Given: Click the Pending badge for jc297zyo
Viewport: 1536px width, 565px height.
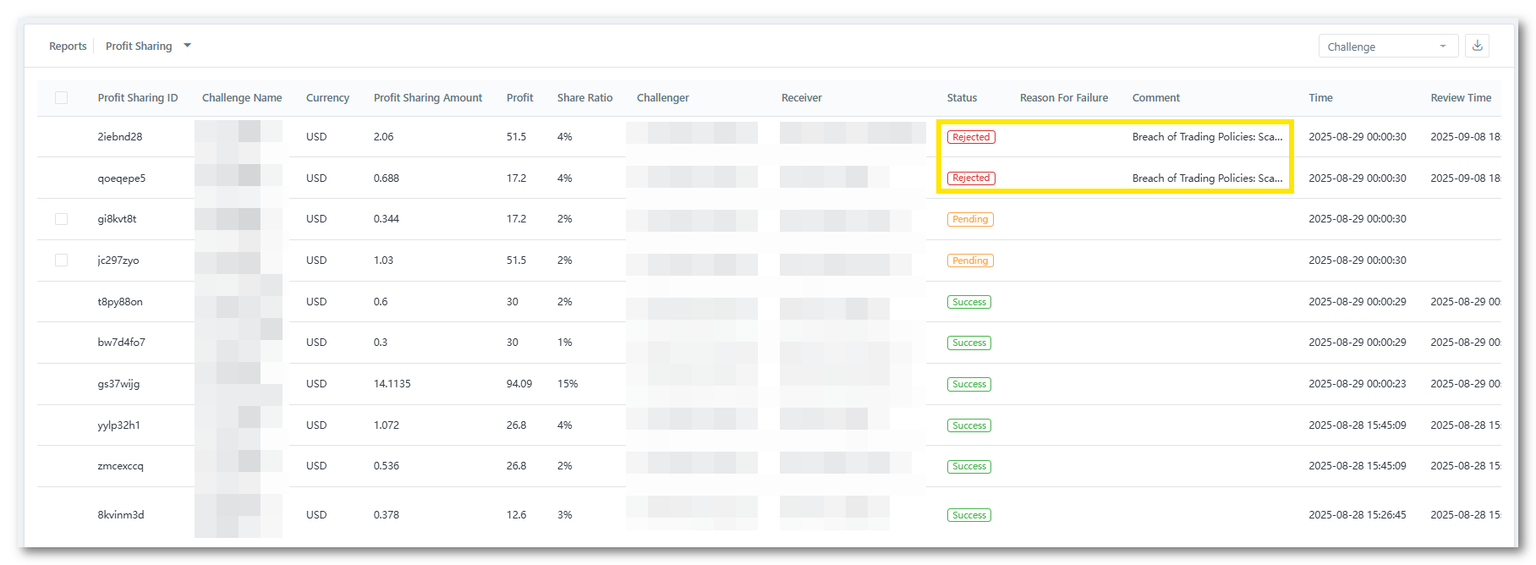Looking at the screenshot, I should point(970,260).
